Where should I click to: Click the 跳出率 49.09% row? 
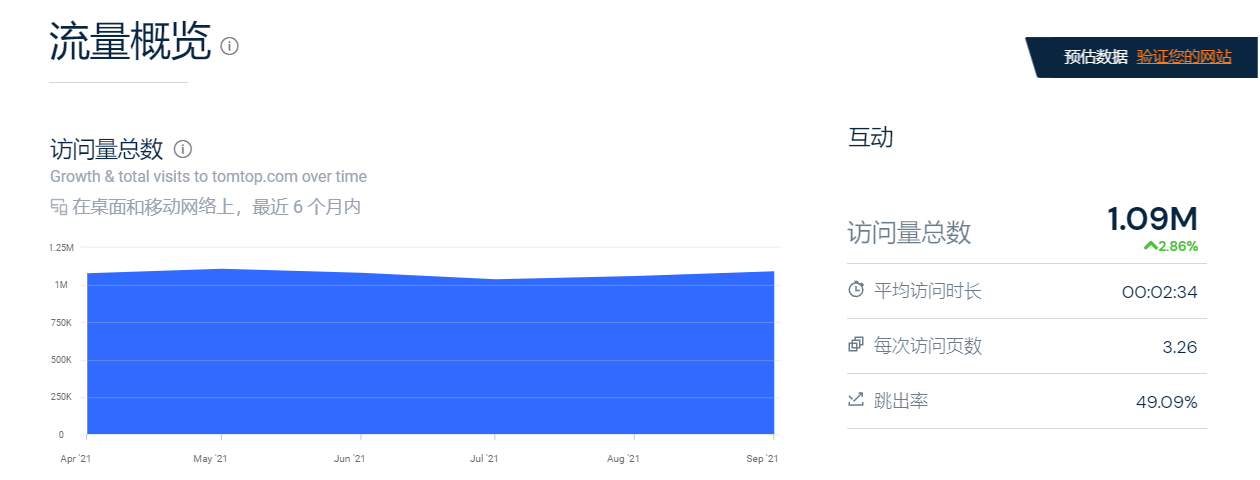click(1026, 401)
